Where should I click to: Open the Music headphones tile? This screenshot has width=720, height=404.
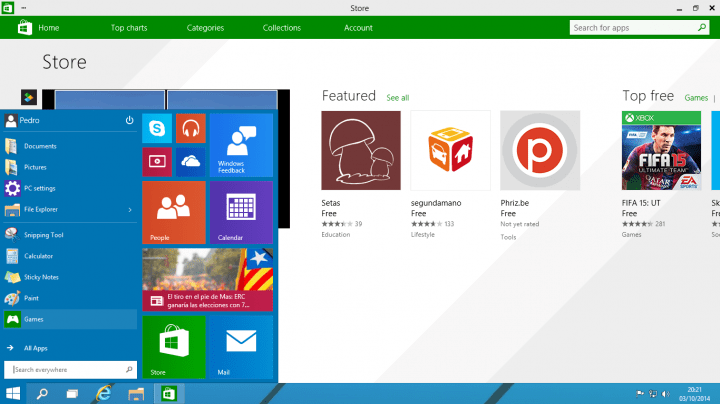(191, 128)
